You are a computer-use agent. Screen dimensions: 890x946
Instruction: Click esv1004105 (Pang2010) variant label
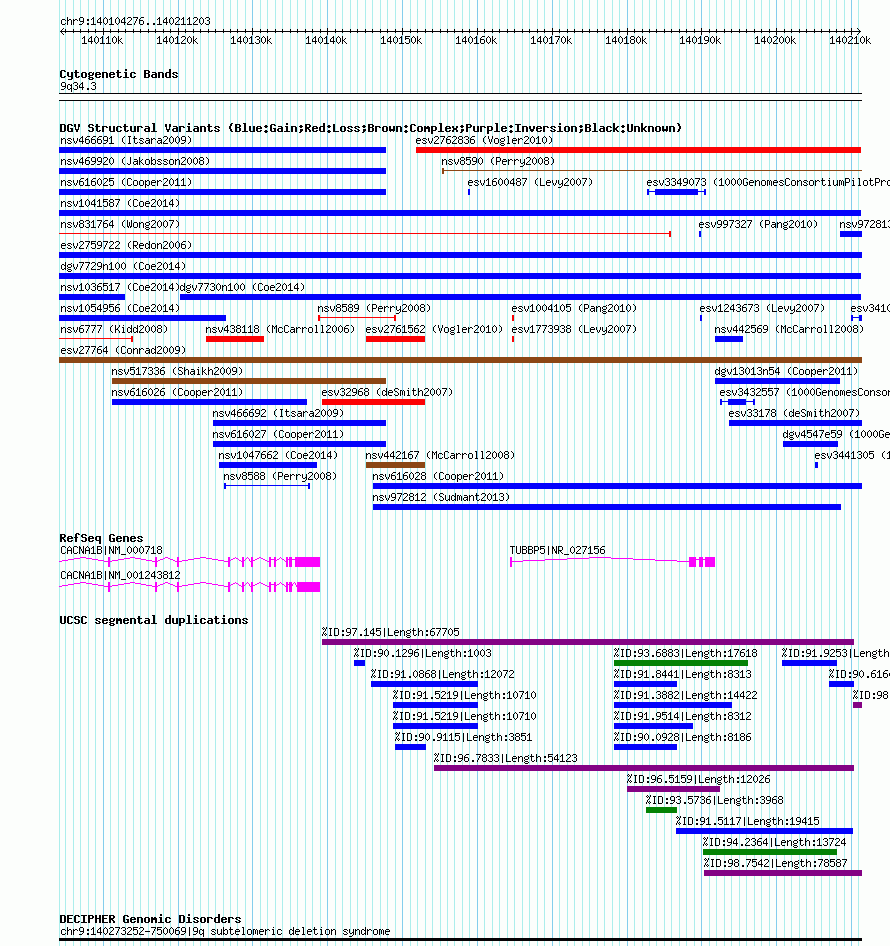574,309
